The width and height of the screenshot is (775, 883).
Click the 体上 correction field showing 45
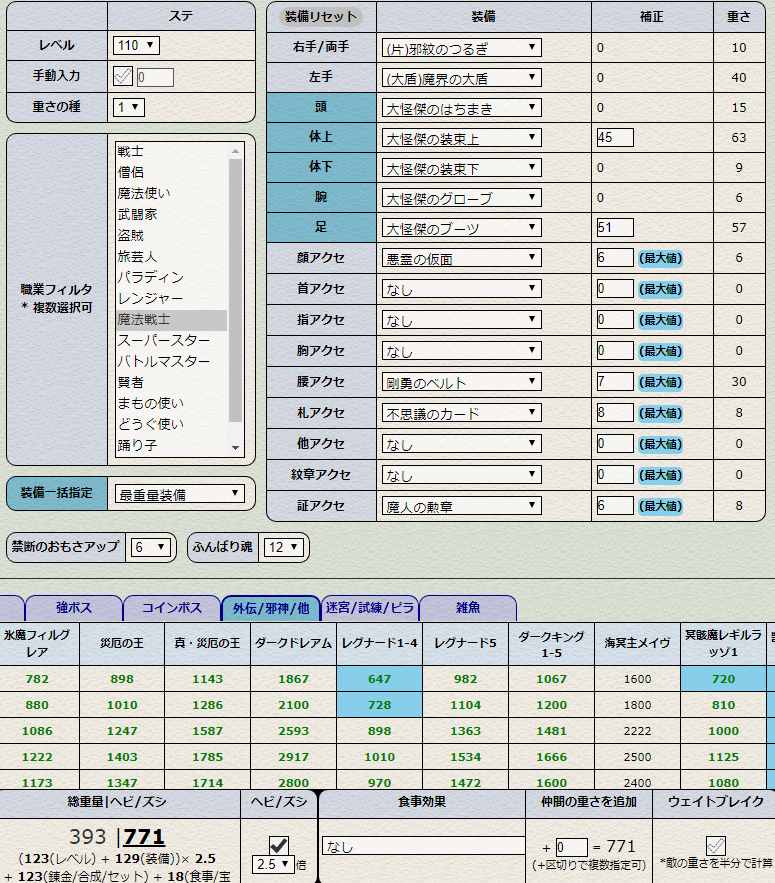tap(615, 137)
